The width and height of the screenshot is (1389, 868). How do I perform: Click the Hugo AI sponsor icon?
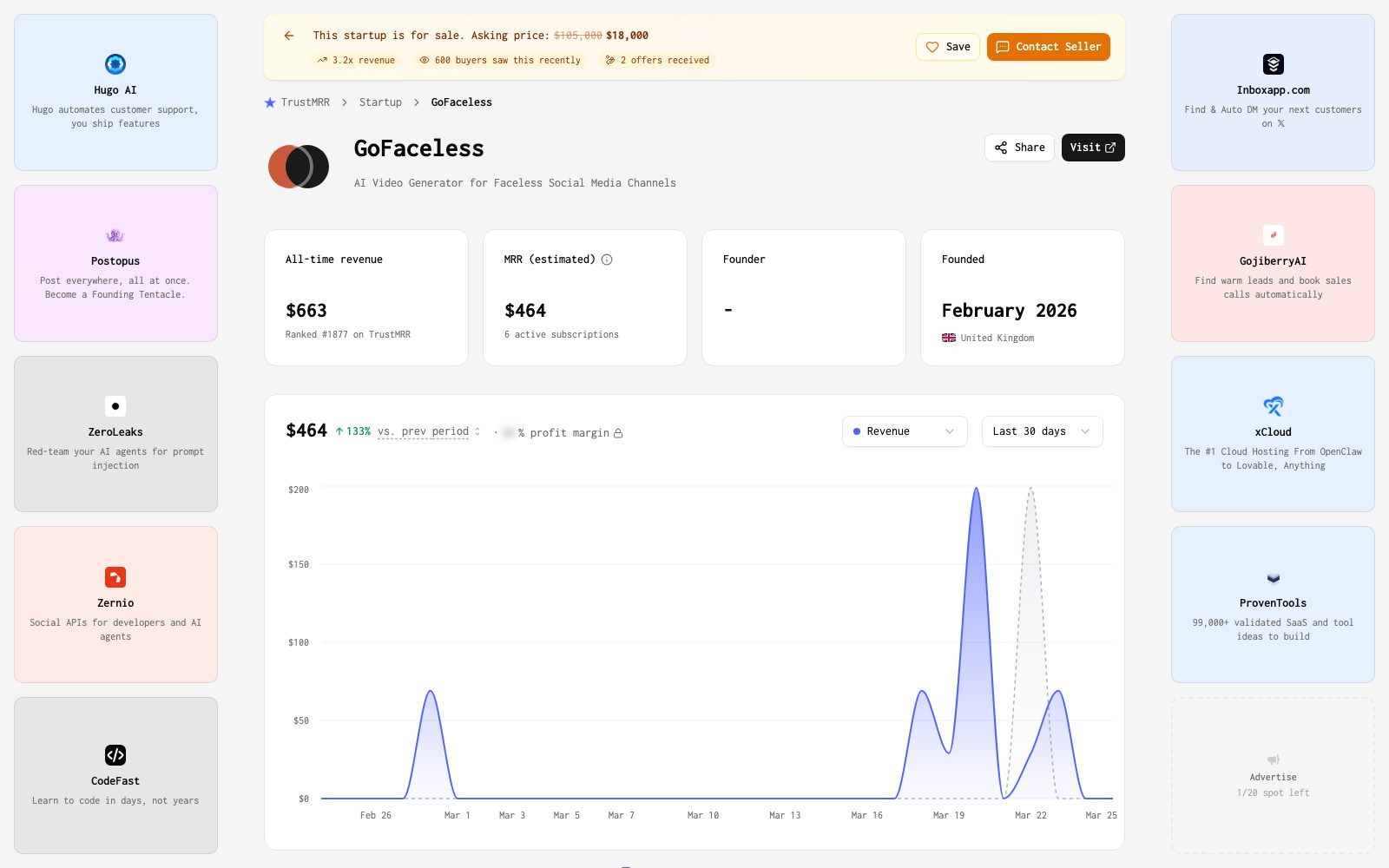pyautogui.click(x=115, y=64)
